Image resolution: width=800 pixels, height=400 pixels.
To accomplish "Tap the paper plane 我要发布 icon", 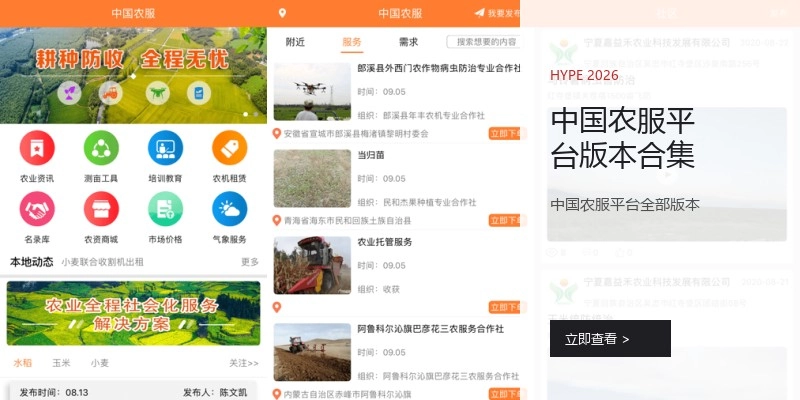I will (479, 13).
